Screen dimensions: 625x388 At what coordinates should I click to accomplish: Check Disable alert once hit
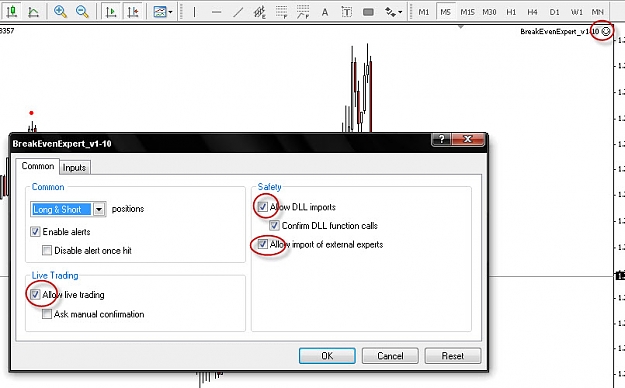click(47, 250)
